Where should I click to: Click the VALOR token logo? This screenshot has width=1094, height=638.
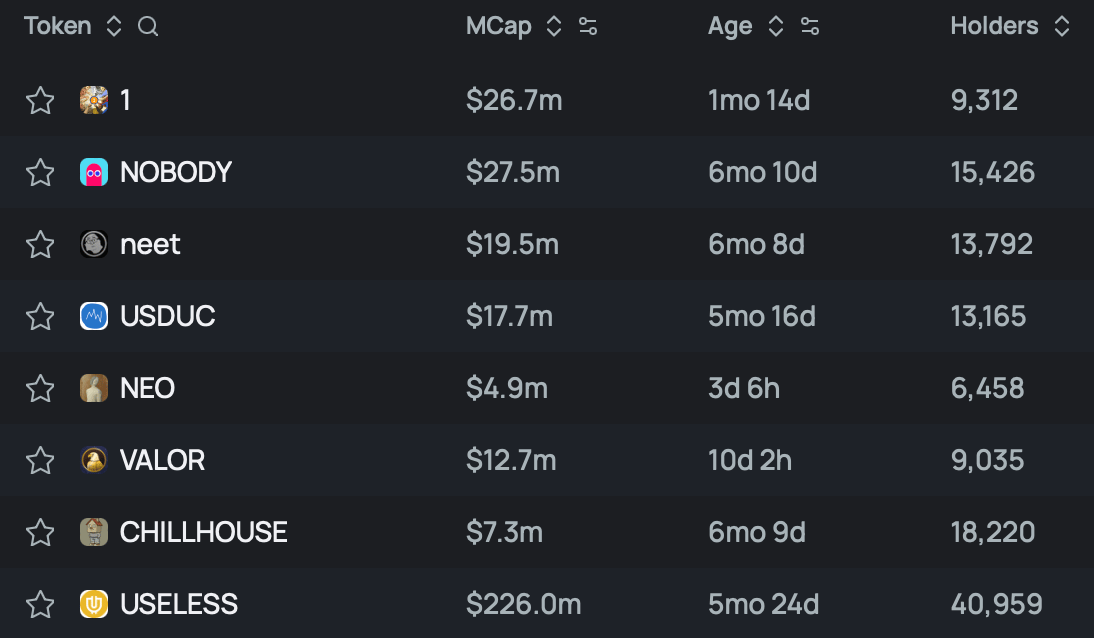pos(94,460)
